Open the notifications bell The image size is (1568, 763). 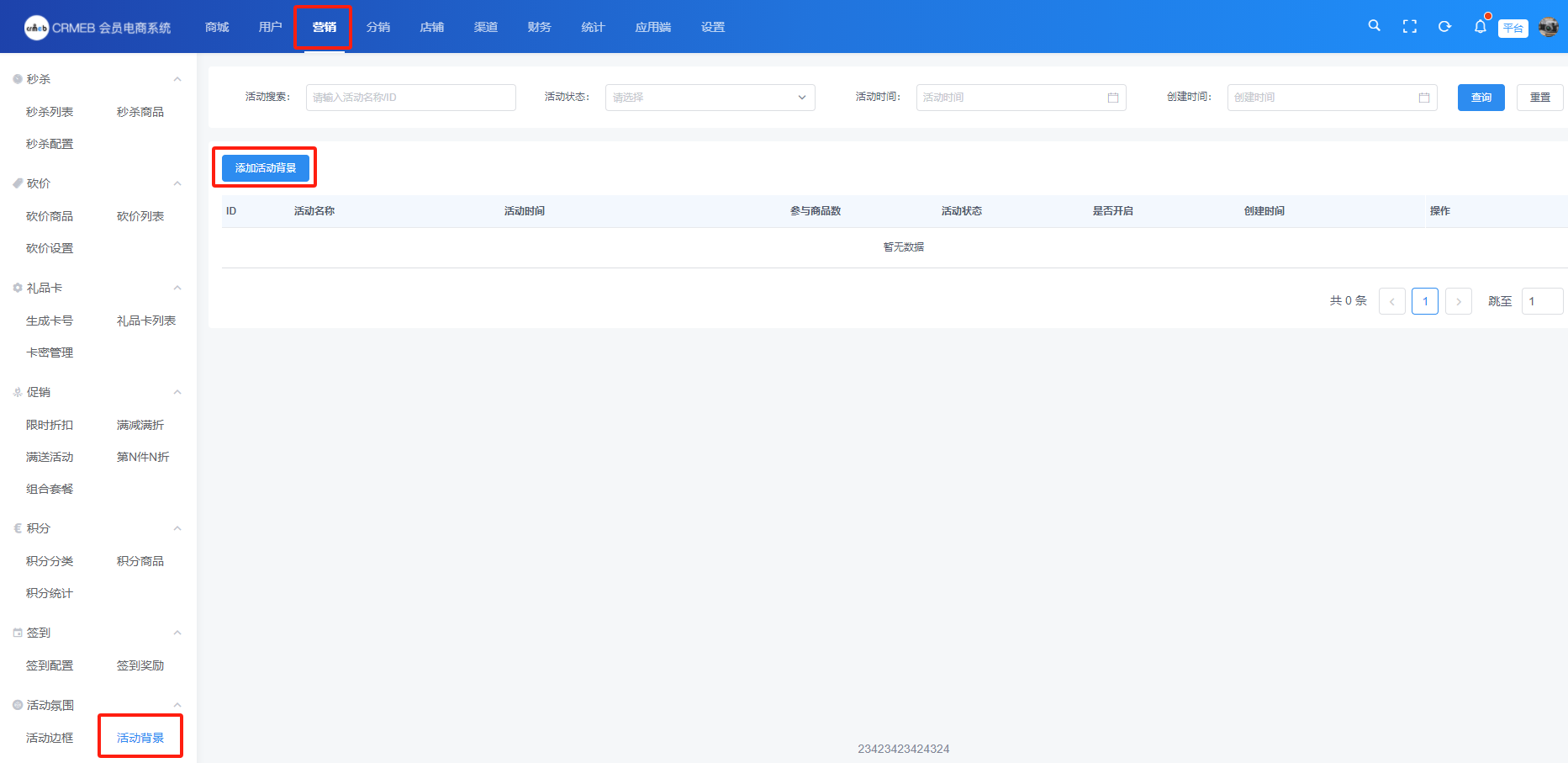(1480, 27)
